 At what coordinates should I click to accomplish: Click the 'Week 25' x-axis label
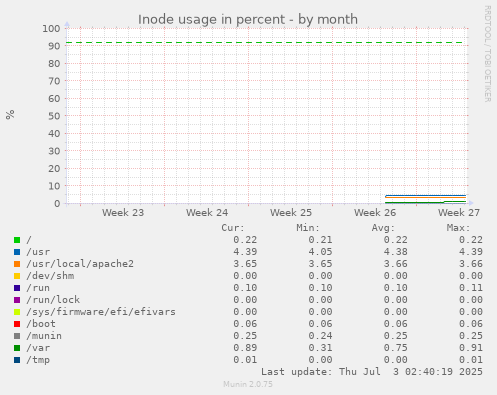click(291, 213)
